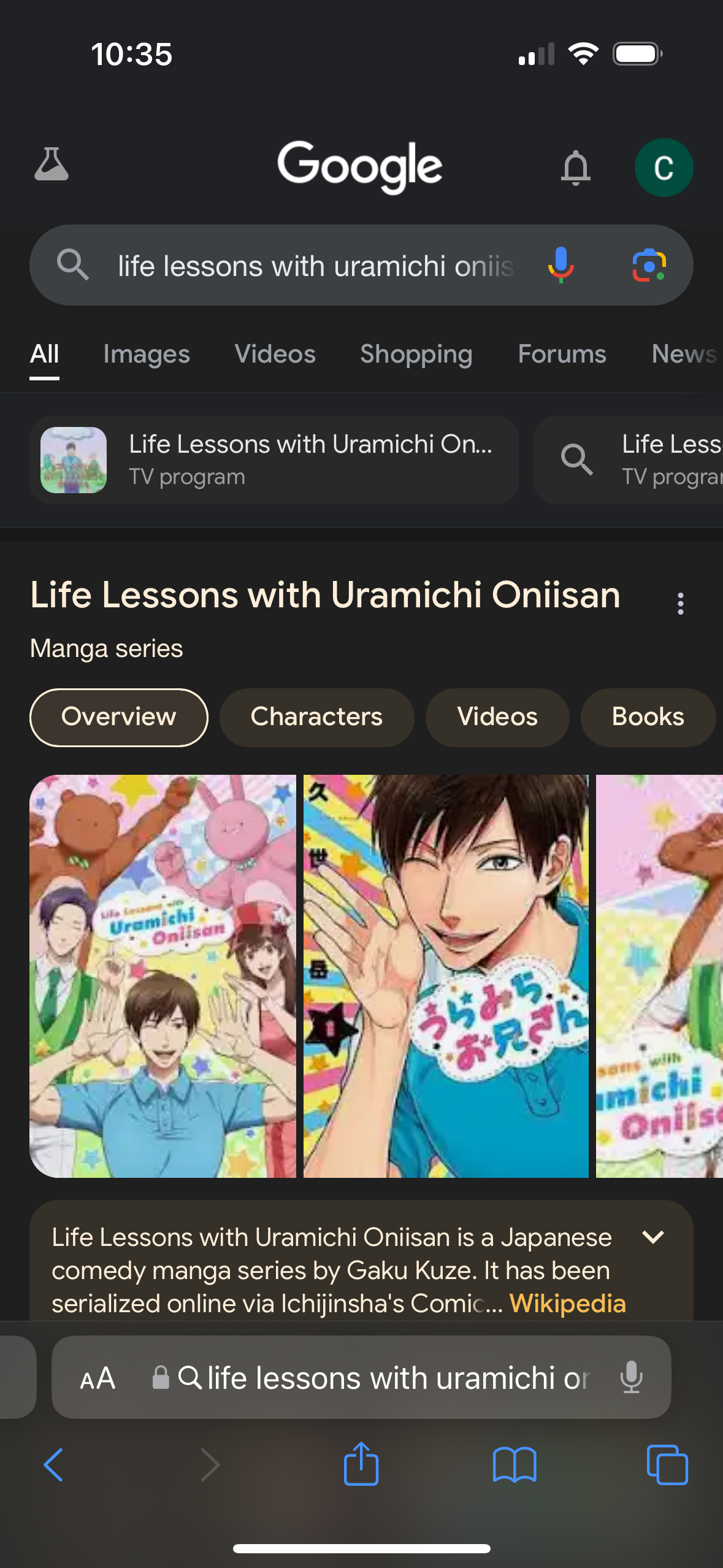723x1568 pixels.
Task: Tap the Google search input field
Action: coord(316,266)
